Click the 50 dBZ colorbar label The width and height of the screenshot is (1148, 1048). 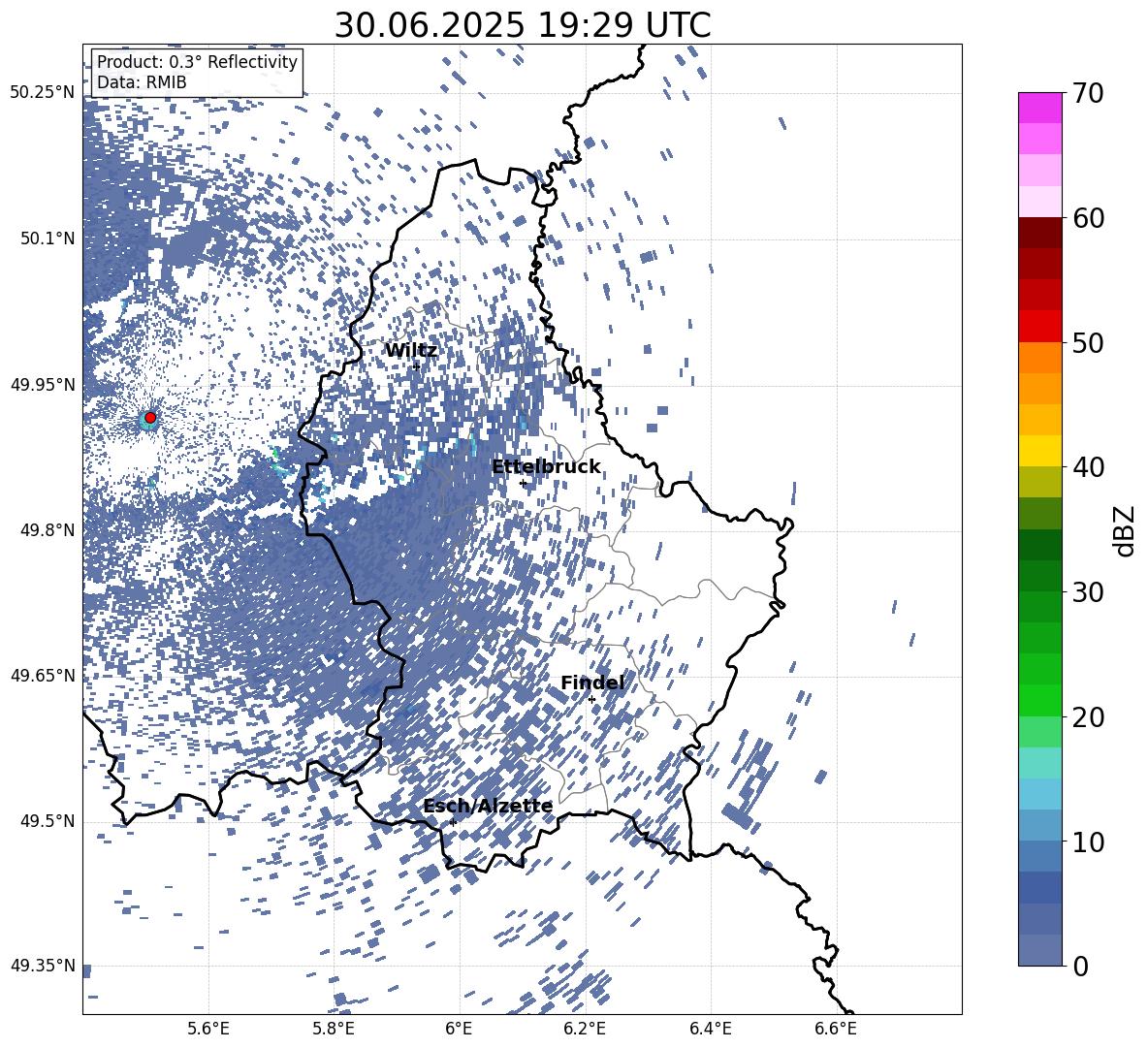tap(1088, 342)
